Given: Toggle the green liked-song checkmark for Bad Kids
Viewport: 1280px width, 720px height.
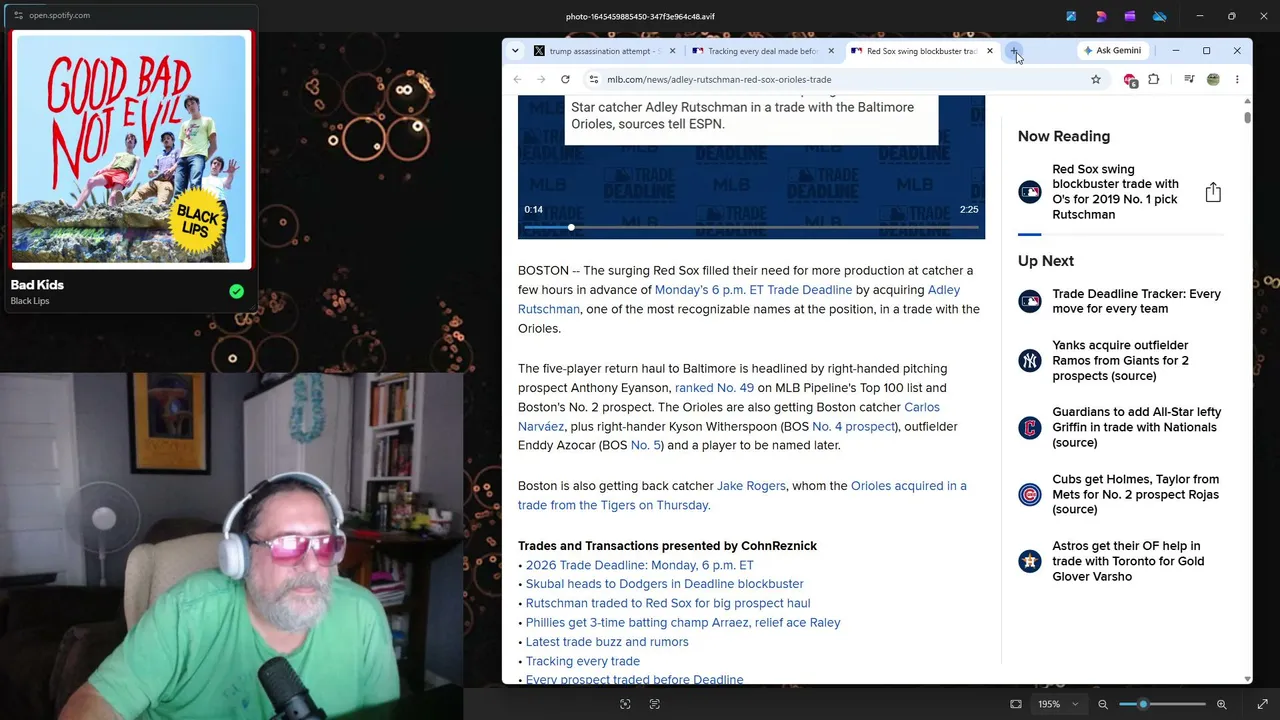Looking at the screenshot, I should 236,291.
